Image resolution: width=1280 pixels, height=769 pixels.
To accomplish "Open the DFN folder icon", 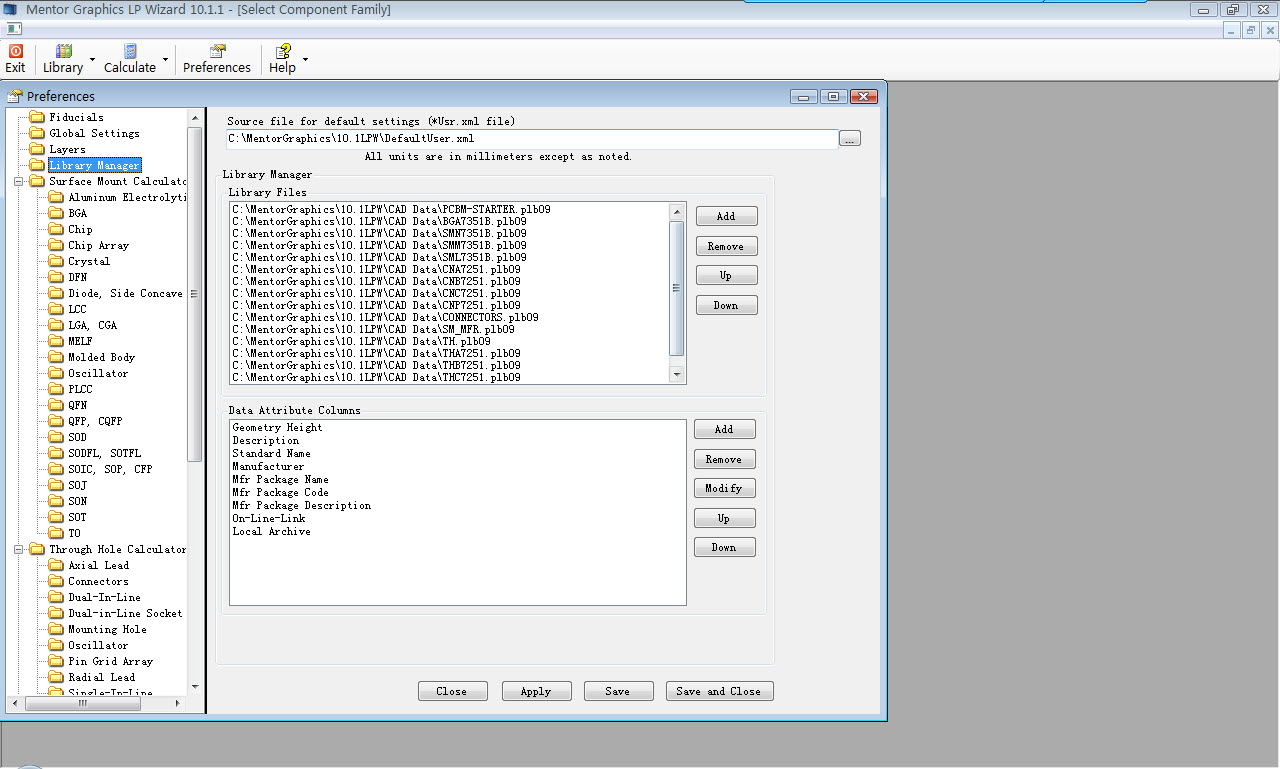I will [x=56, y=277].
